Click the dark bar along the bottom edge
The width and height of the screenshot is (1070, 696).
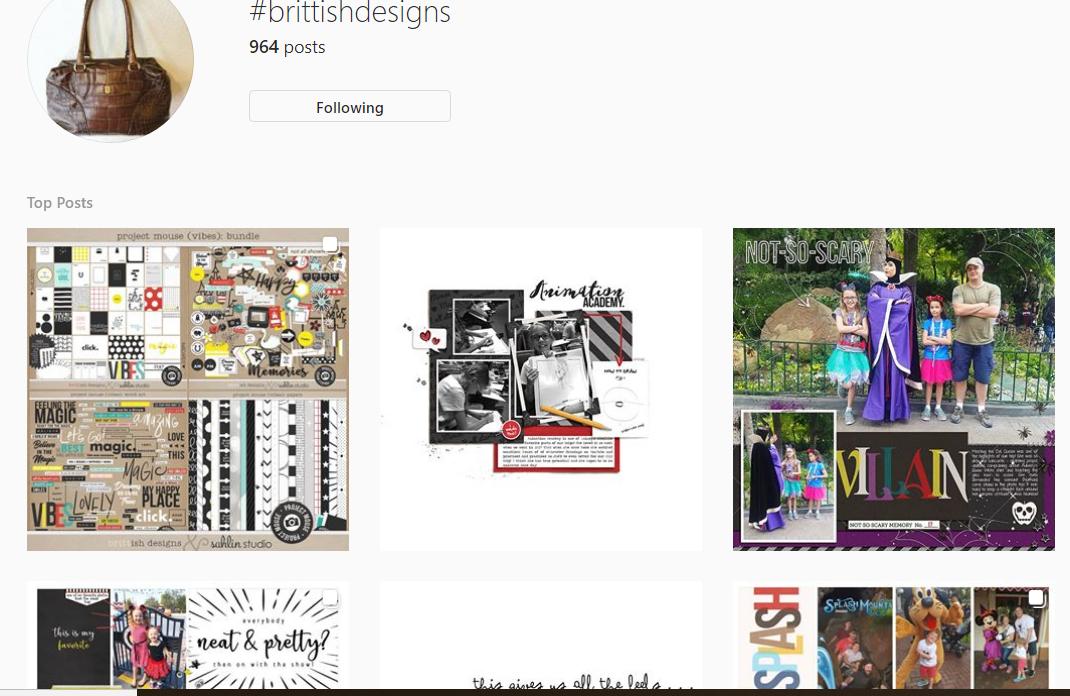tap(603, 693)
